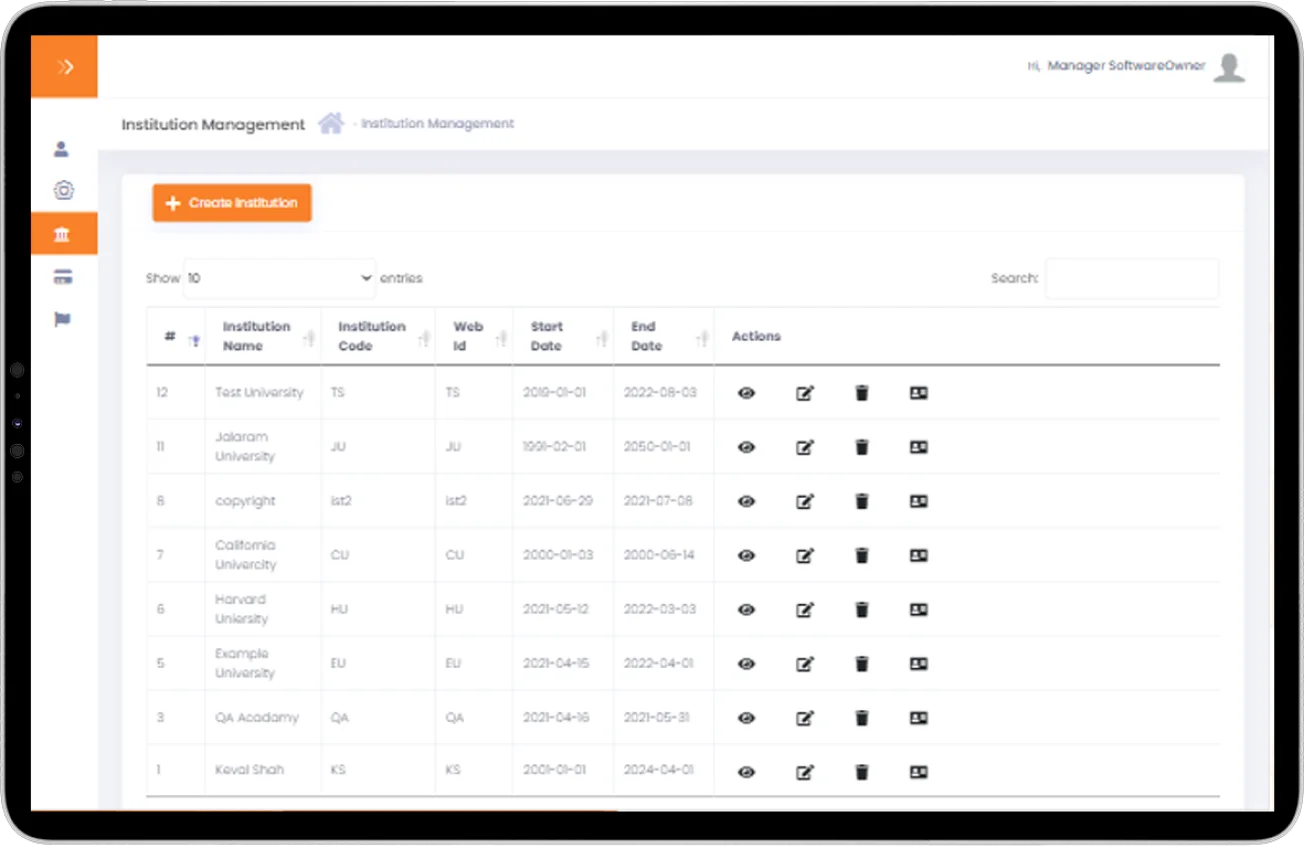View Jalaram University with eye icon
This screenshot has width=1304, height=846.
(746, 447)
